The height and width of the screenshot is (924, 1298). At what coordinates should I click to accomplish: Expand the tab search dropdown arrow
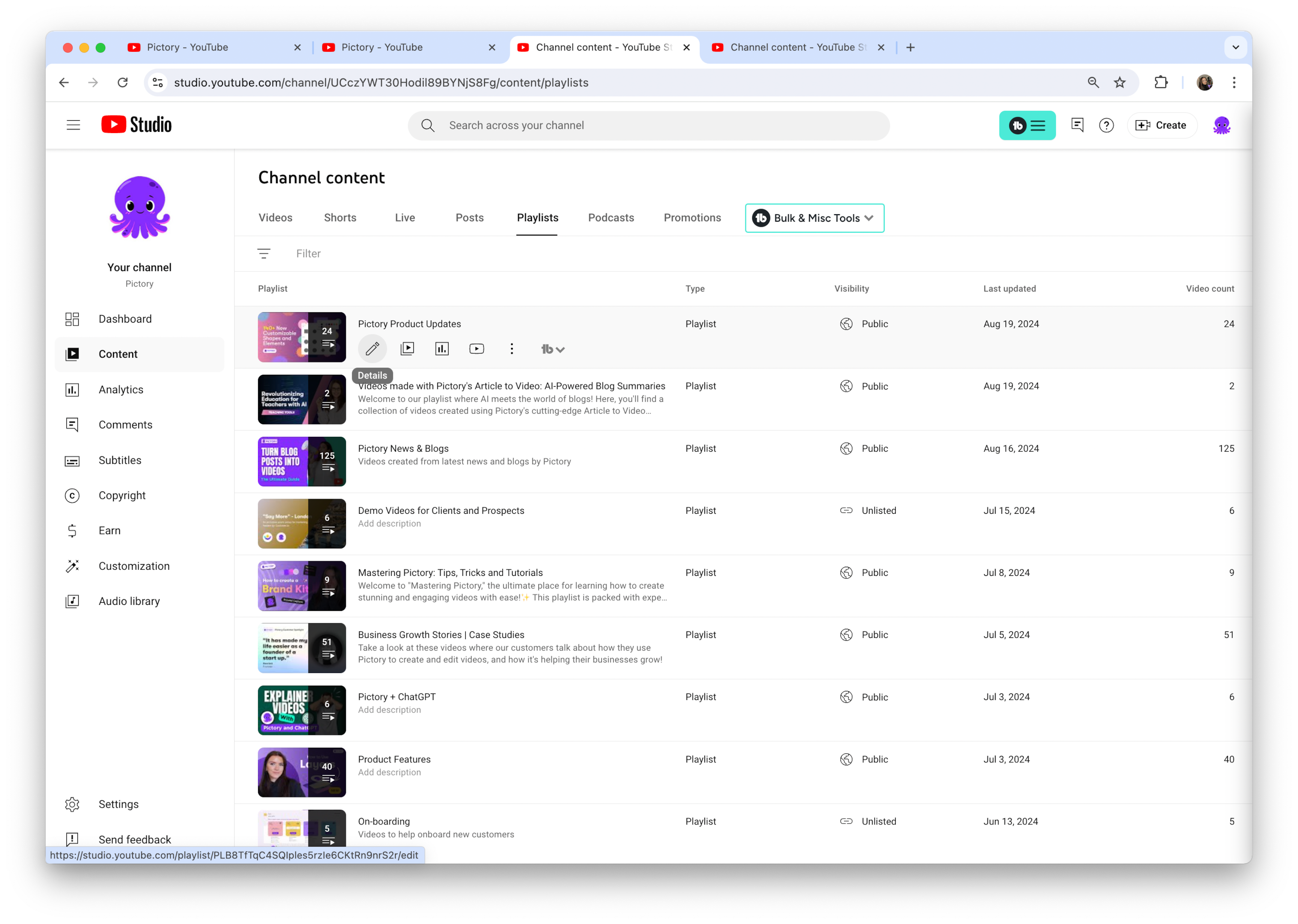click(1236, 47)
